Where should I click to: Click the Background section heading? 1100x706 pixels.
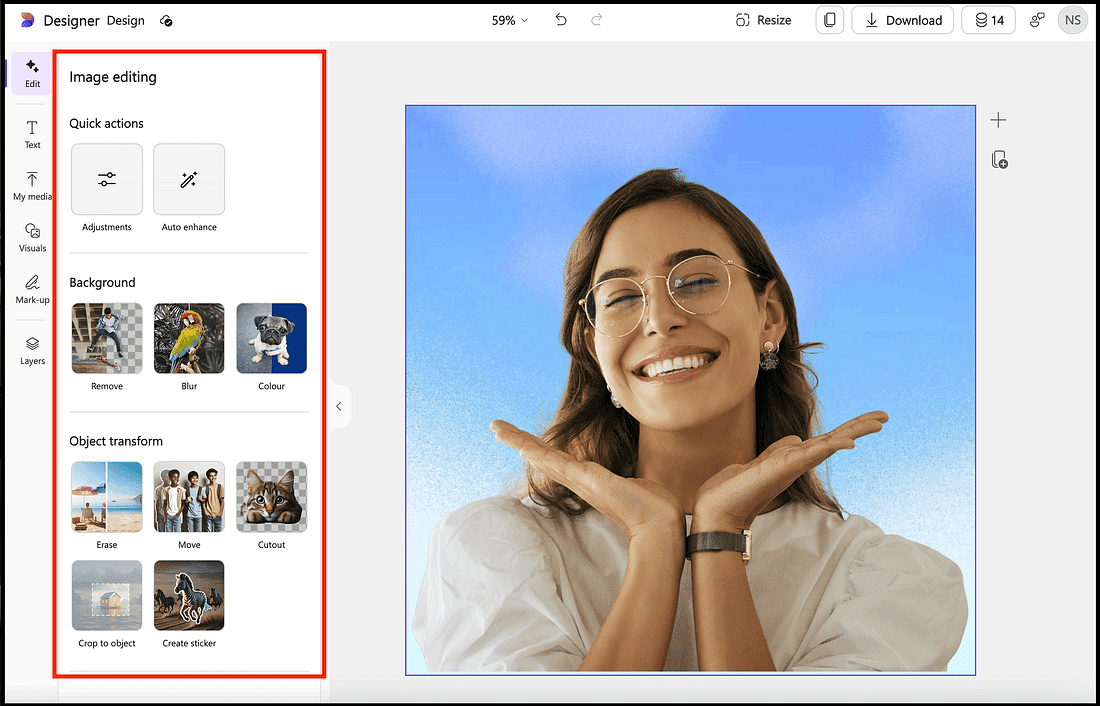click(x=102, y=282)
